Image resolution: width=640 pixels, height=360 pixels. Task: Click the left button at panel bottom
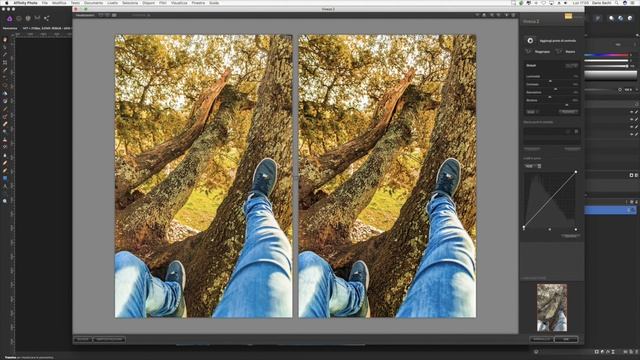click(542, 339)
